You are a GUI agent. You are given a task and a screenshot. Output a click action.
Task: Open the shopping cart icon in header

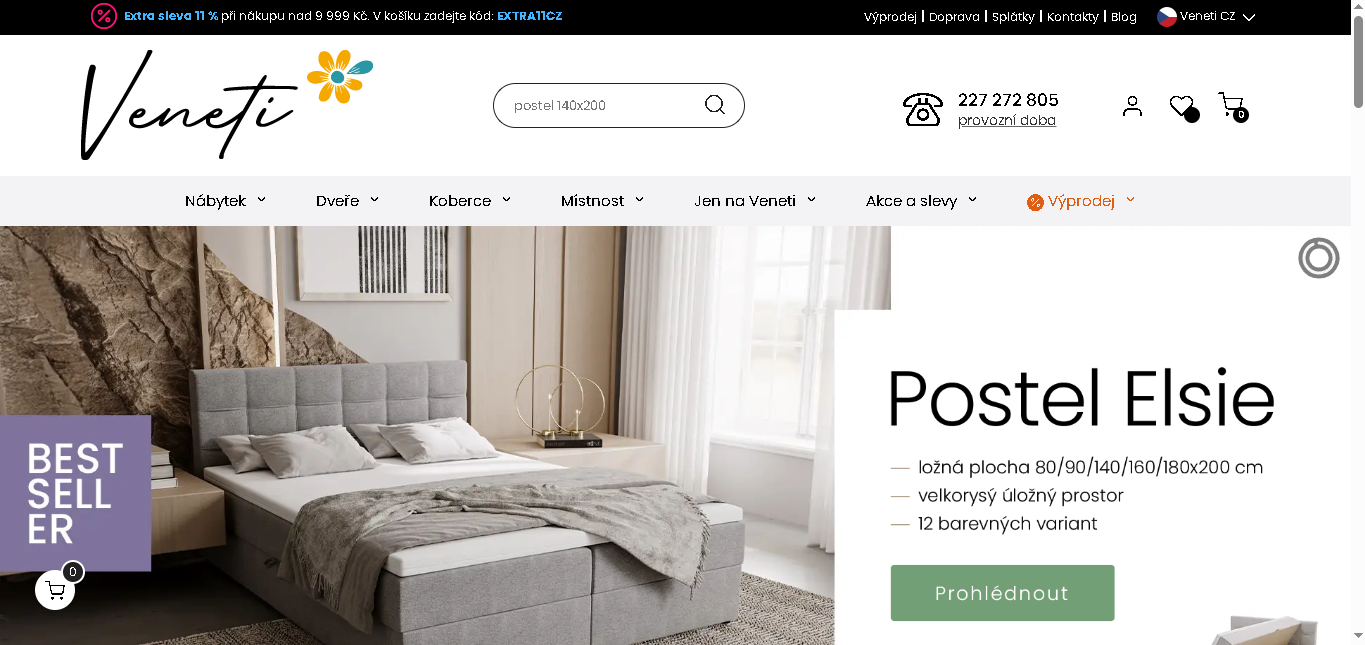coord(1232,105)
